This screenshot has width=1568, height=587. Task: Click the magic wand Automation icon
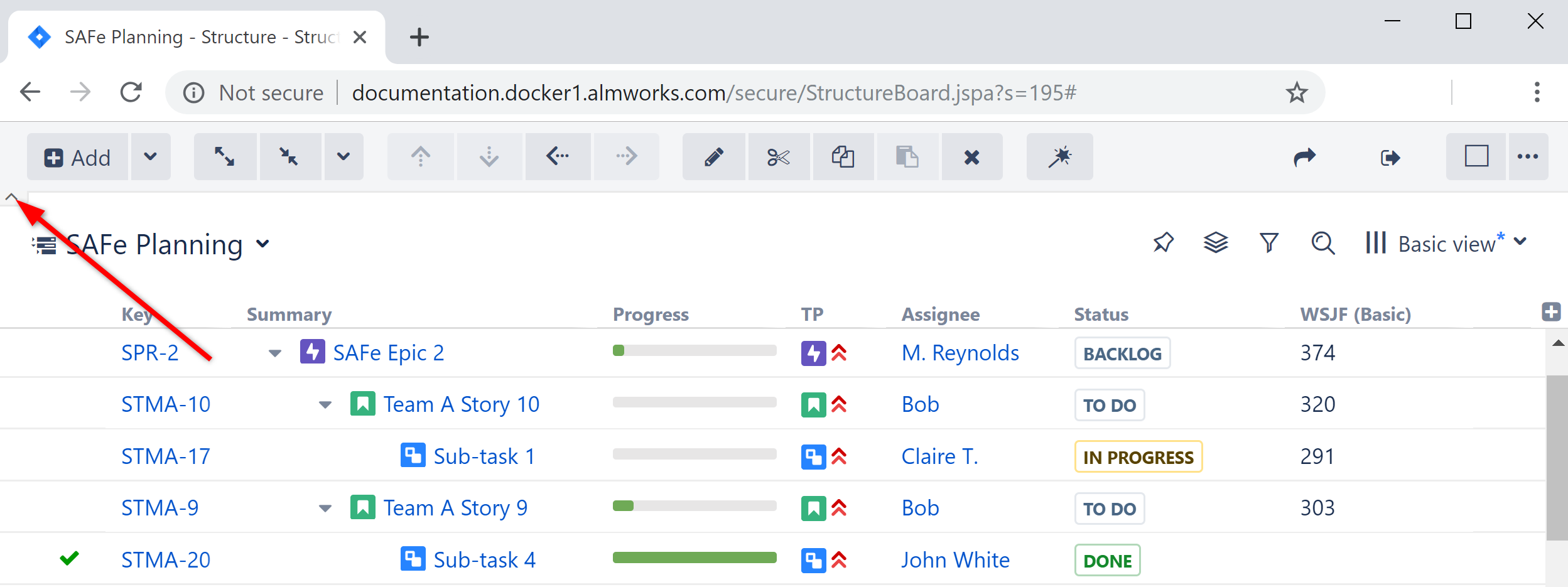point(1059,157)
